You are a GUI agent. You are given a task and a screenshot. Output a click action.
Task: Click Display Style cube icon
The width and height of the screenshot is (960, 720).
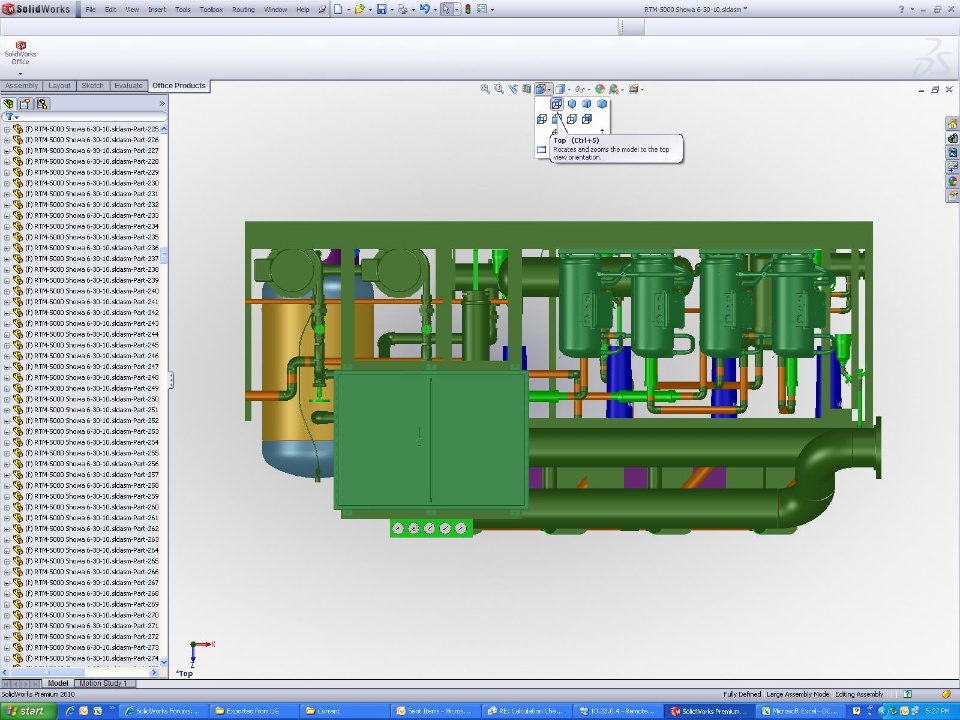click(x=560, y=89)
